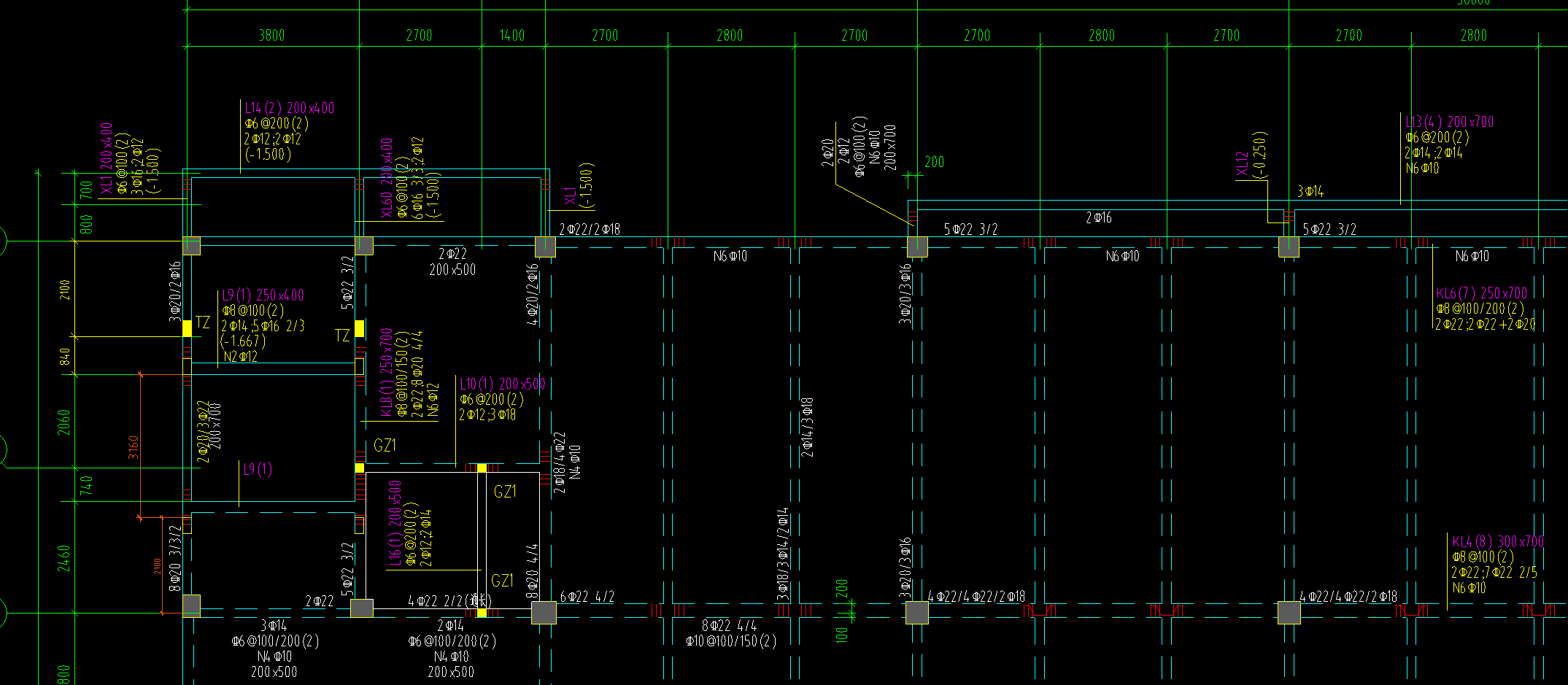Click the orange "3160" dimension text
The width and height of the screenshot is (1568, 685).
click(x=134, y=446)
